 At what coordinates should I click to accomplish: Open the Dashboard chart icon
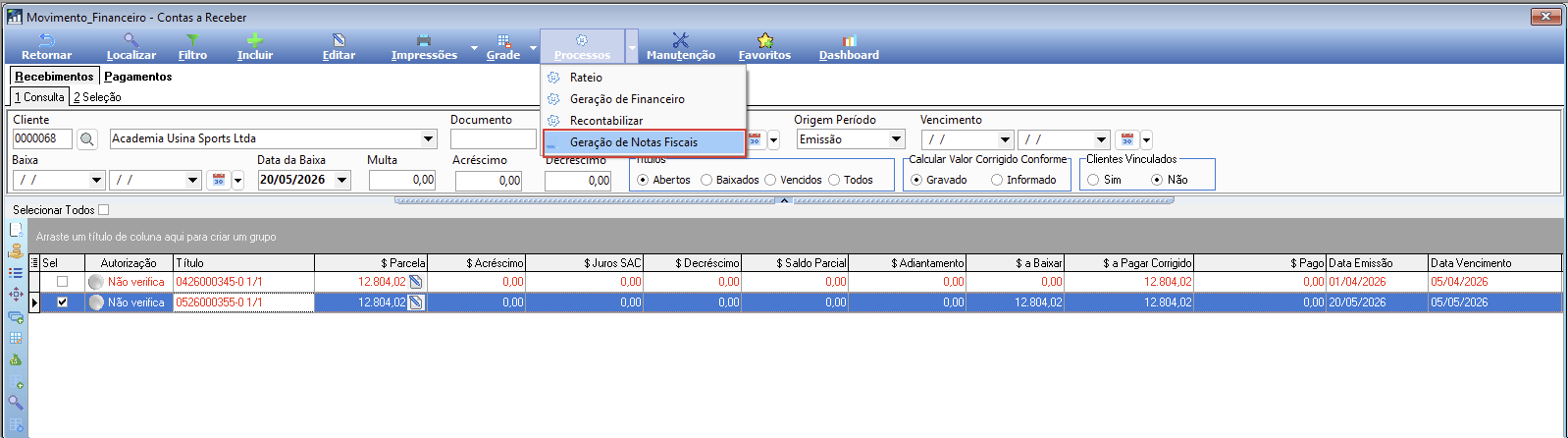point(849,46)
